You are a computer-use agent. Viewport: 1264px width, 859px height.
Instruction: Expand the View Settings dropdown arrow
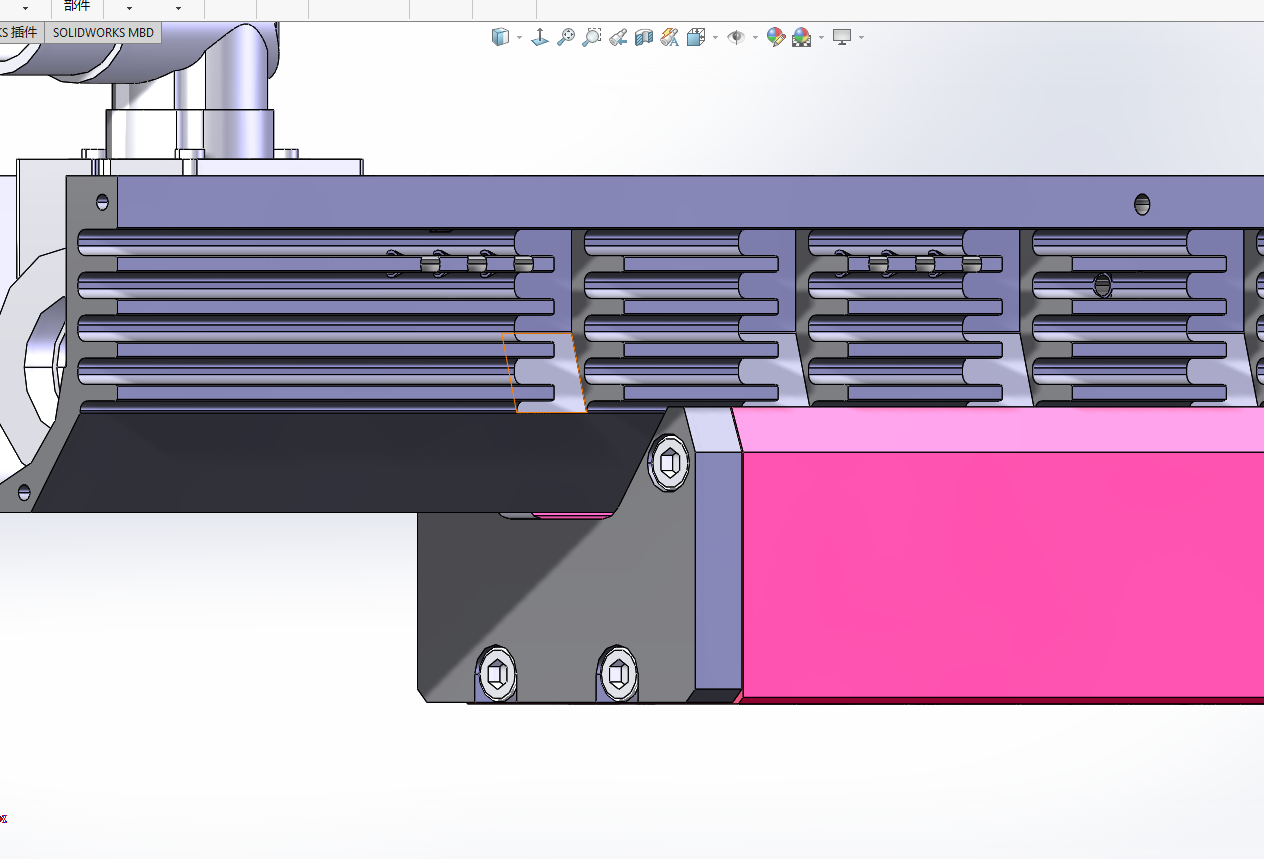pos(861,38)
